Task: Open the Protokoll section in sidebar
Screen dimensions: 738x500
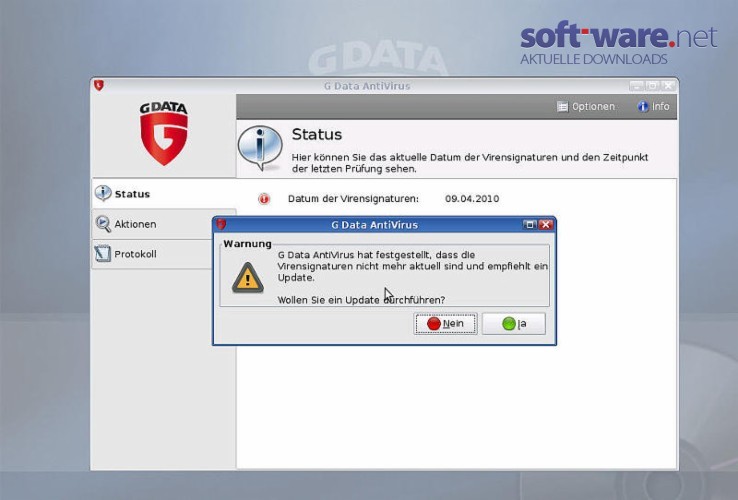Action: (x=152, y=254)
